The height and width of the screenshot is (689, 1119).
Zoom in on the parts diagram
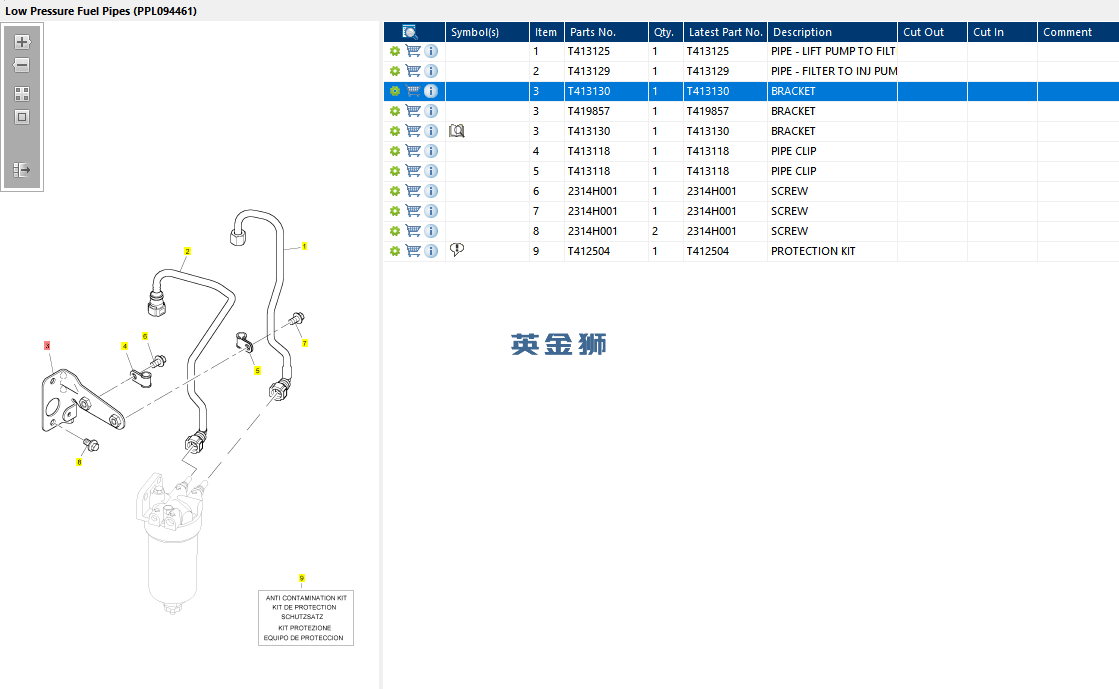[x=21, y=42]
